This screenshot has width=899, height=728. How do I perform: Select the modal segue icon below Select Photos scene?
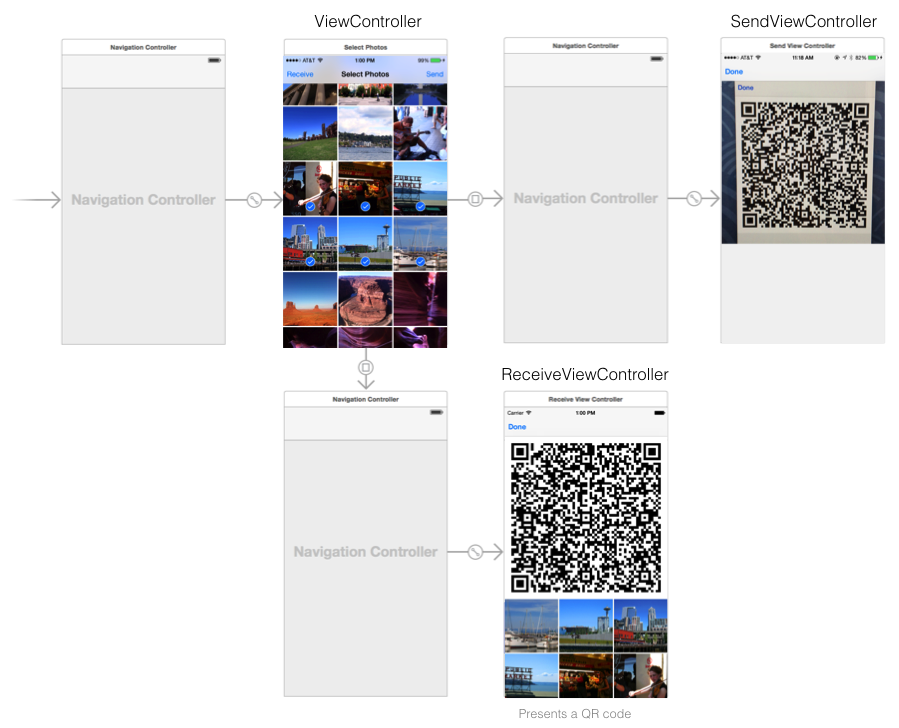pos(366,367)
